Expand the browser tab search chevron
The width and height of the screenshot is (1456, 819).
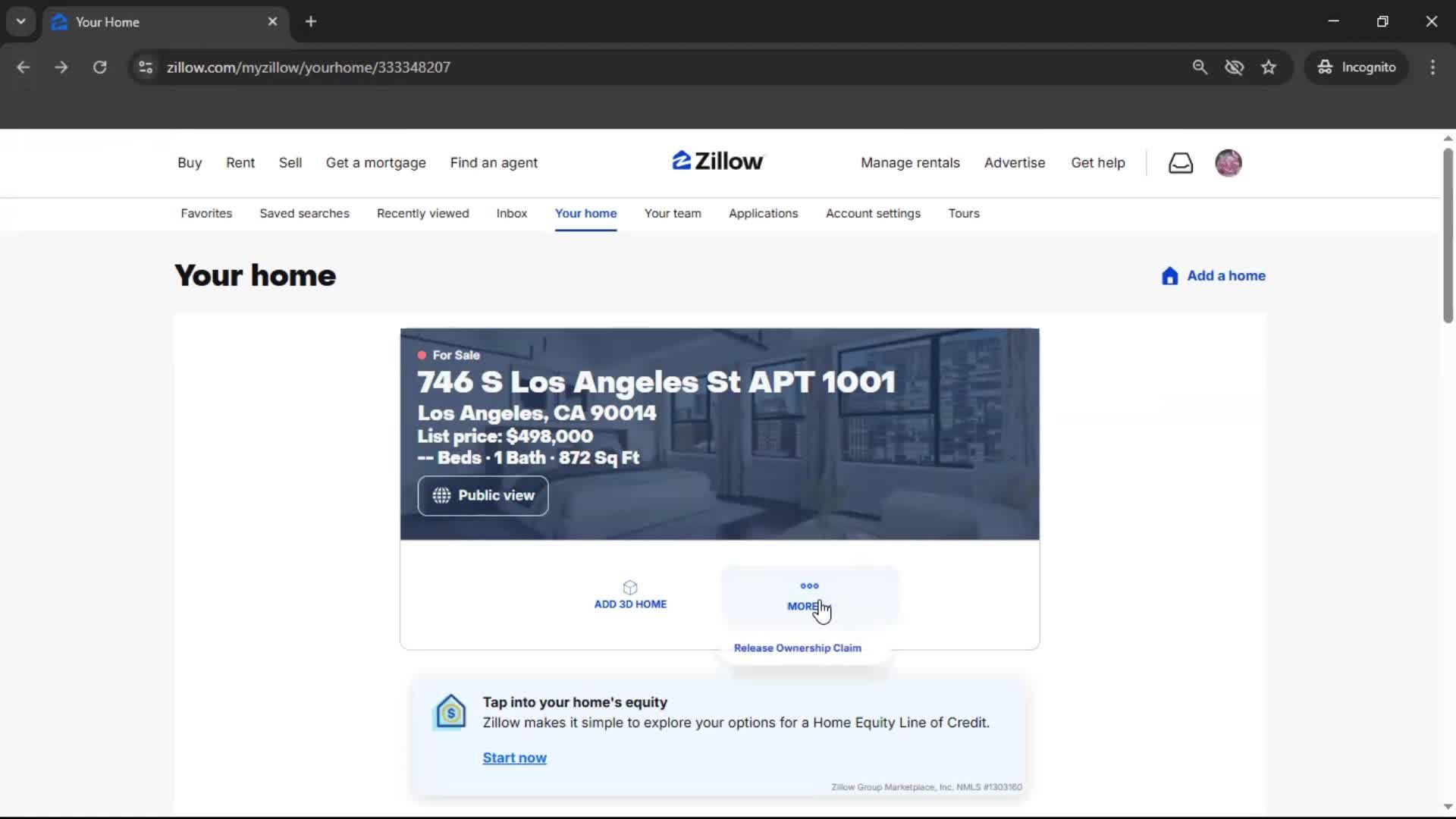pos(20,21)
